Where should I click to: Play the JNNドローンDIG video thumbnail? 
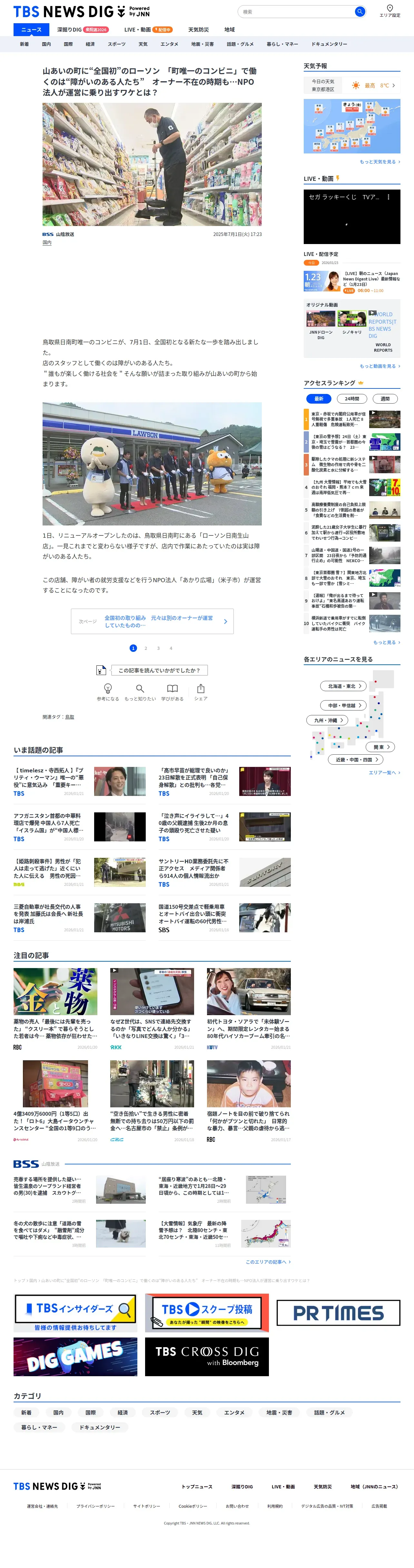click(x=320, y=319)
